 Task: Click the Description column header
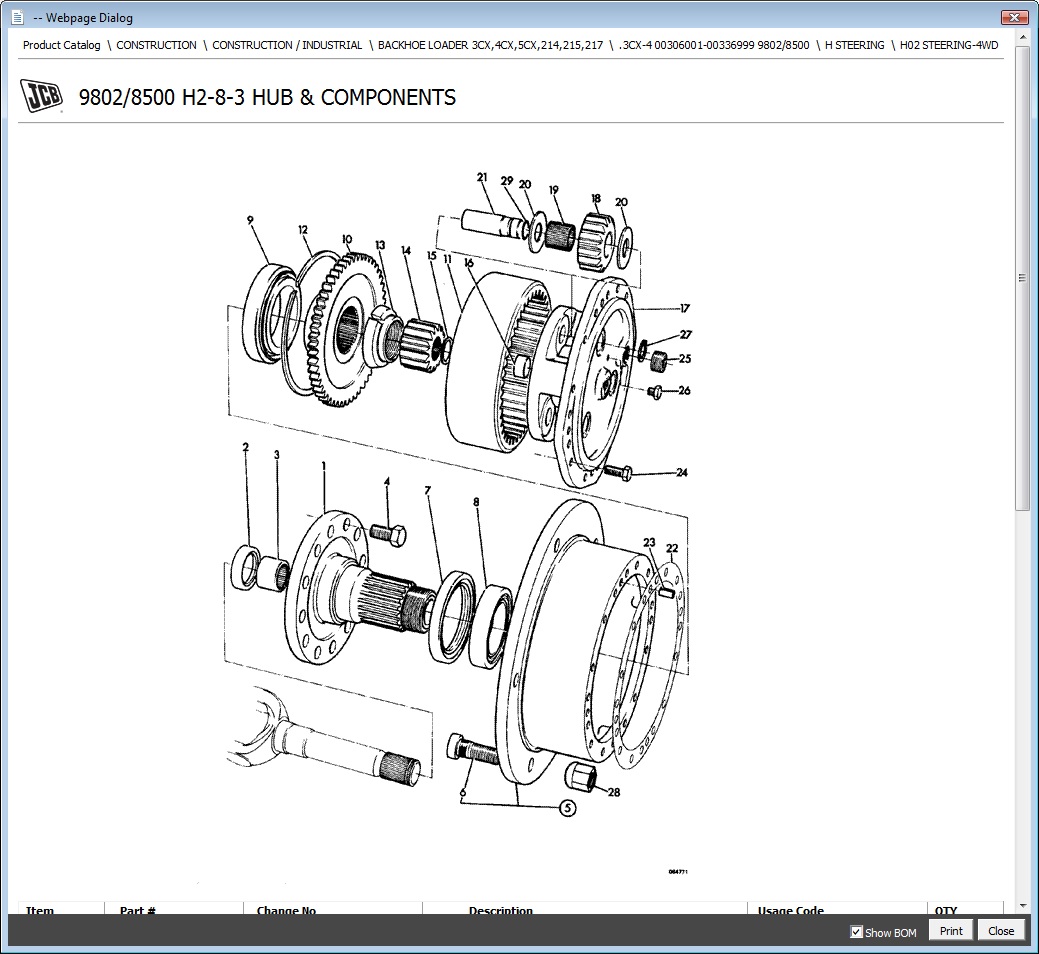500,910
